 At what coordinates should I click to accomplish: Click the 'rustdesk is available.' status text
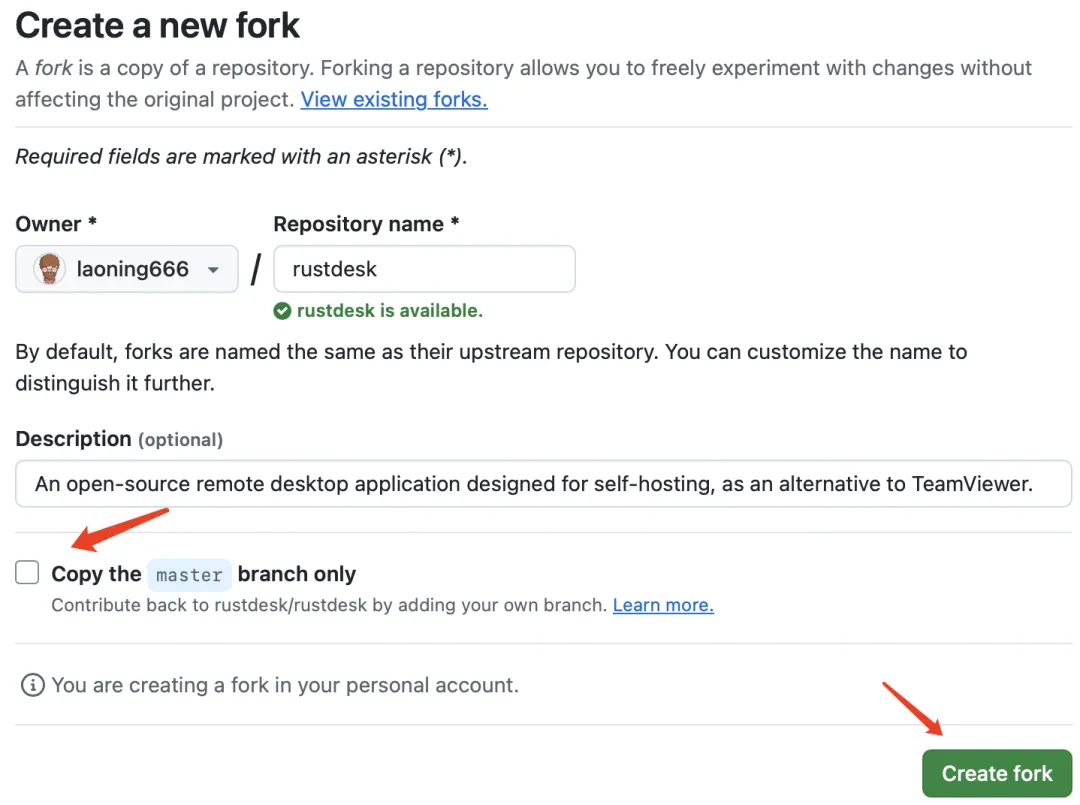click(390, 311)
